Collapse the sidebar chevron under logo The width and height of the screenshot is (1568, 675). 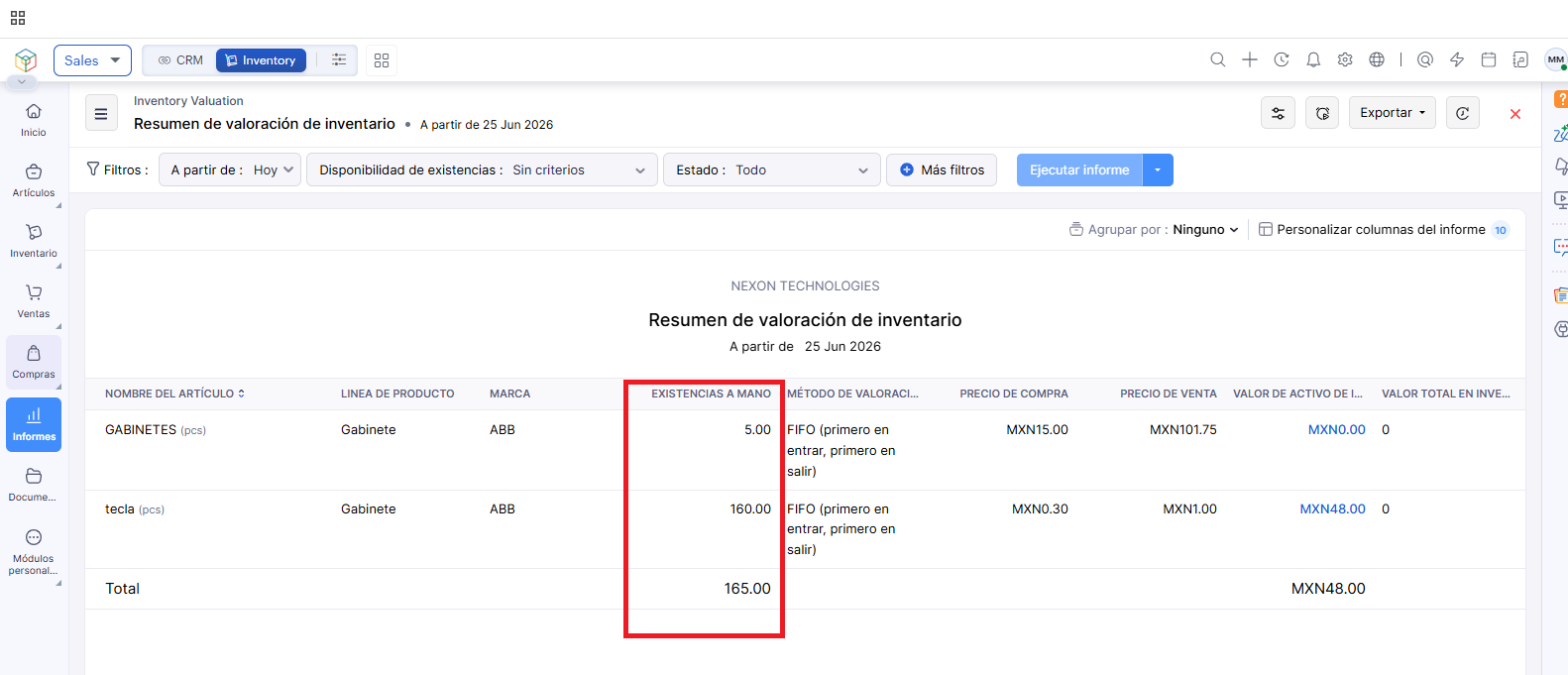[22, 81]
